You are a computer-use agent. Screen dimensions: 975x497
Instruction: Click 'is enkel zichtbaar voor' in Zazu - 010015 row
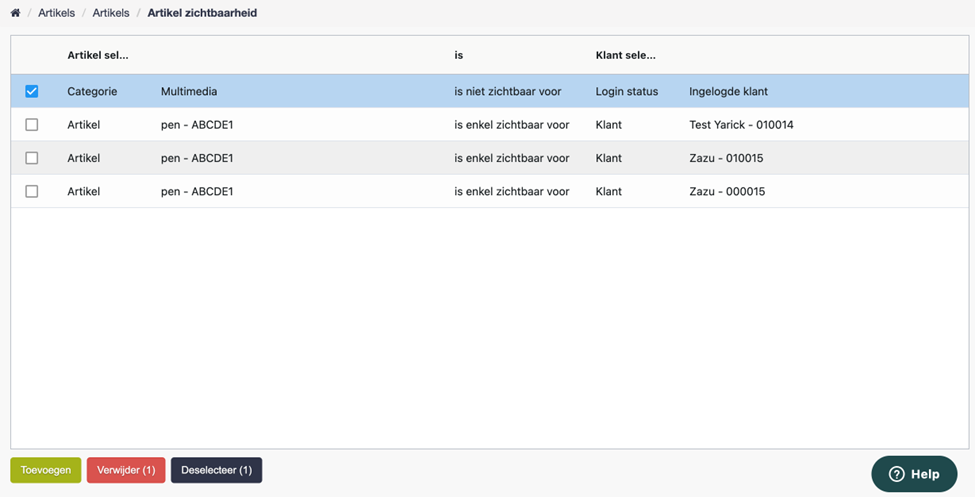[512, 159]
